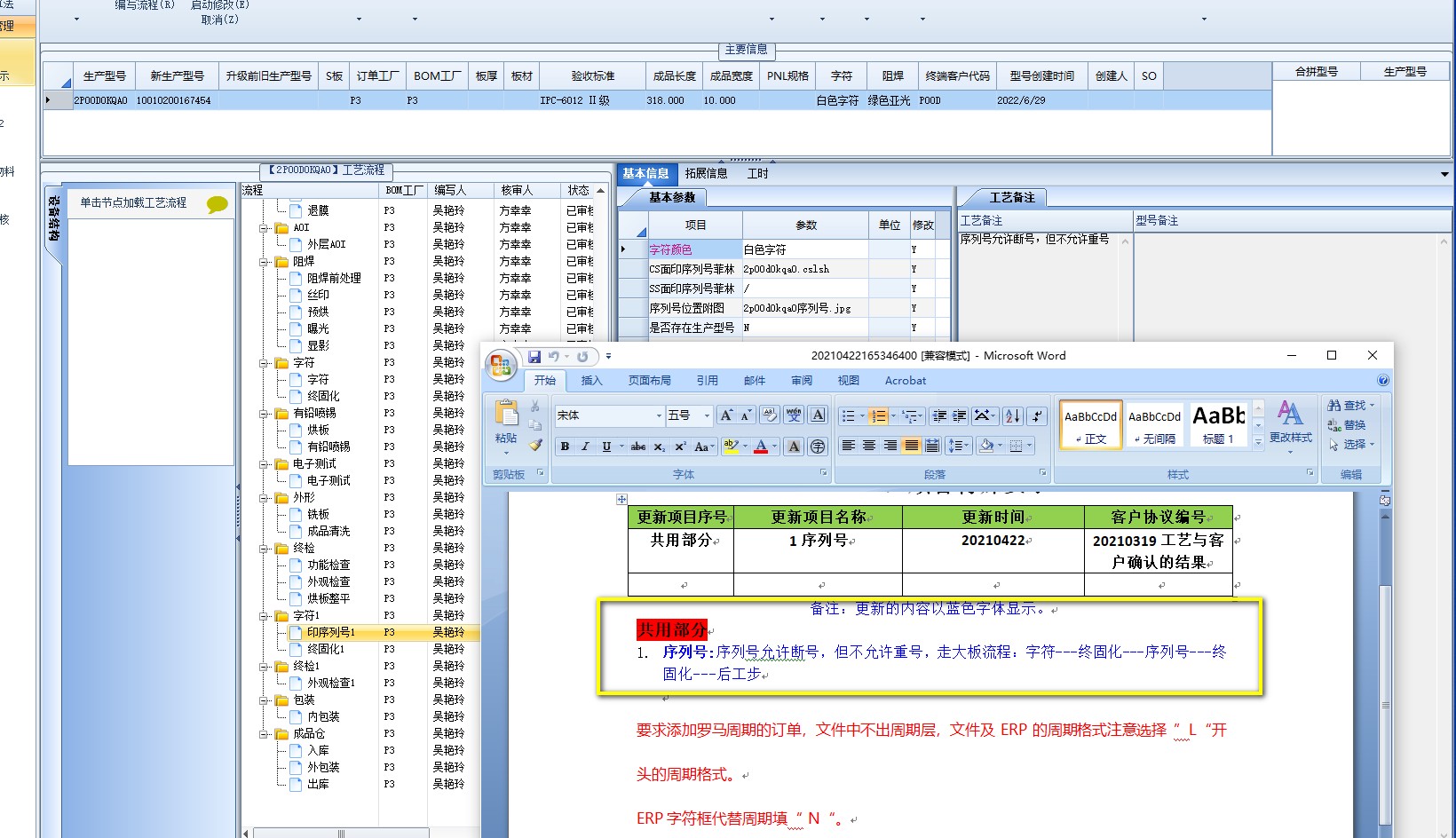This screenshot has height=838, width=1456.
Task: Click the Distributed alignment icon
Action: click(932, 446)
